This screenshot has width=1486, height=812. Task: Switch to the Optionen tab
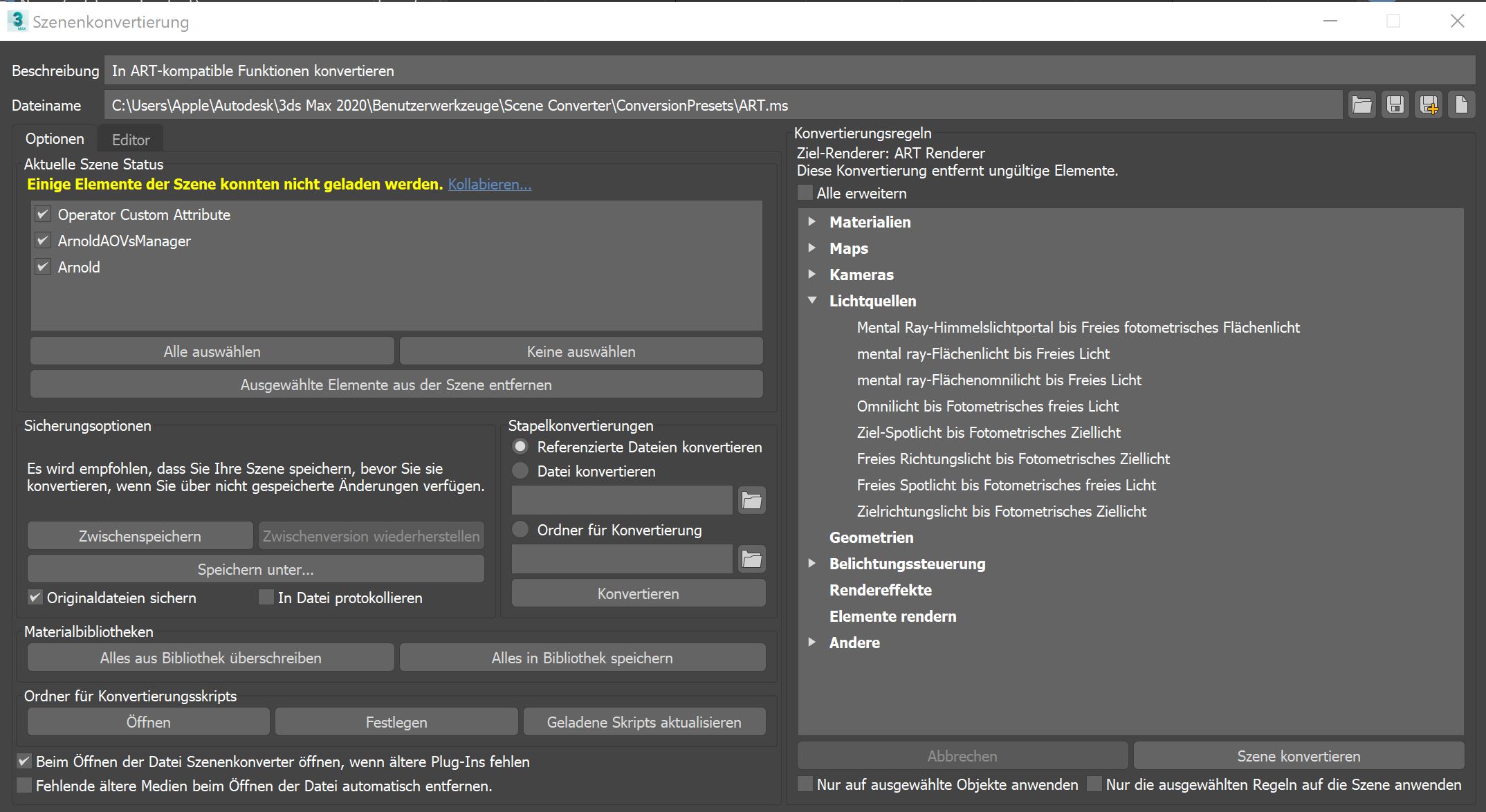tap(55, 139)
